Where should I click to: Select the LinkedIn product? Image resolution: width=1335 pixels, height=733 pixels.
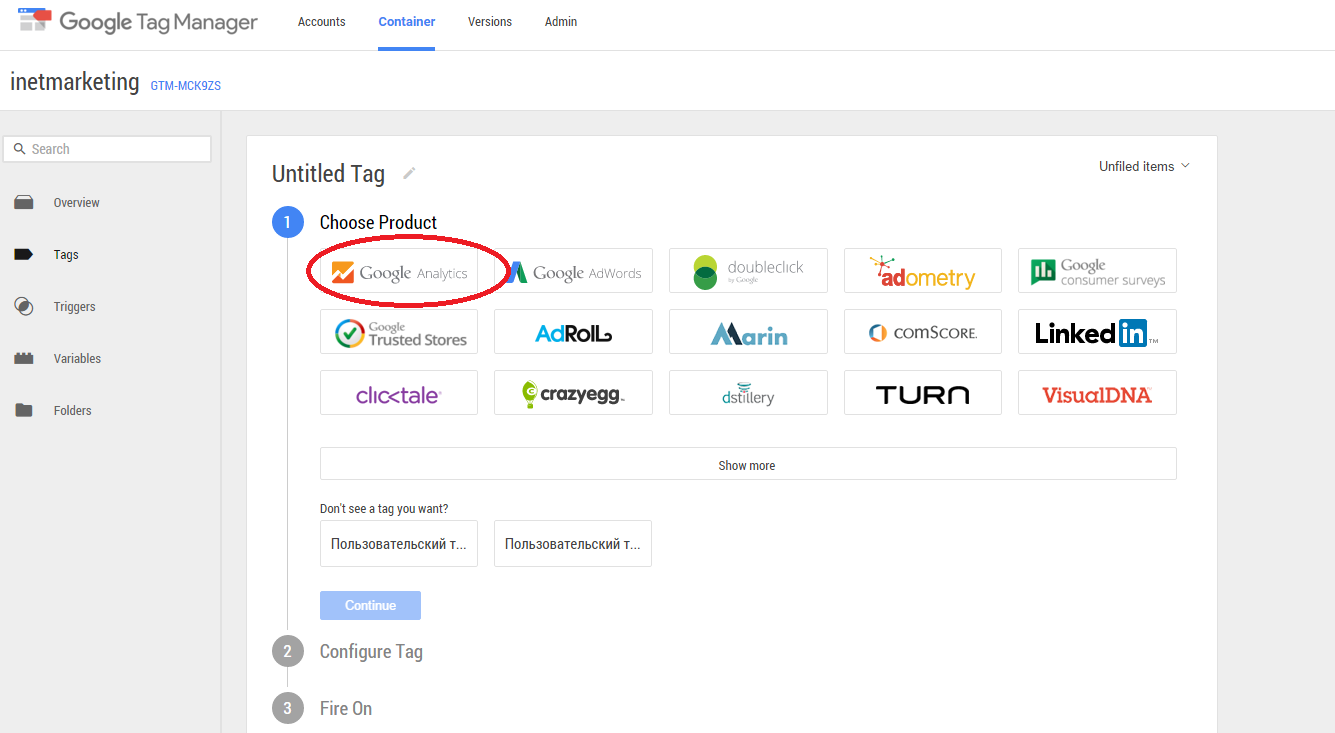(x=1097, y=332)
